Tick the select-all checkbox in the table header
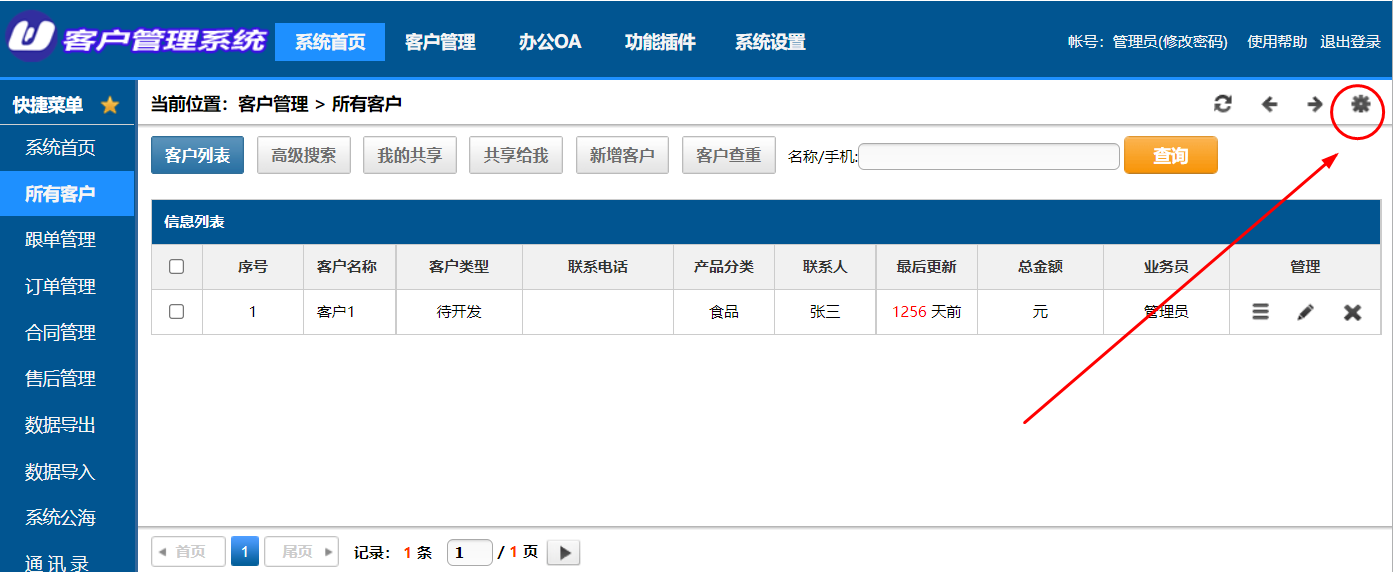This screenshot has width=1393, height=572. point(177,267)
